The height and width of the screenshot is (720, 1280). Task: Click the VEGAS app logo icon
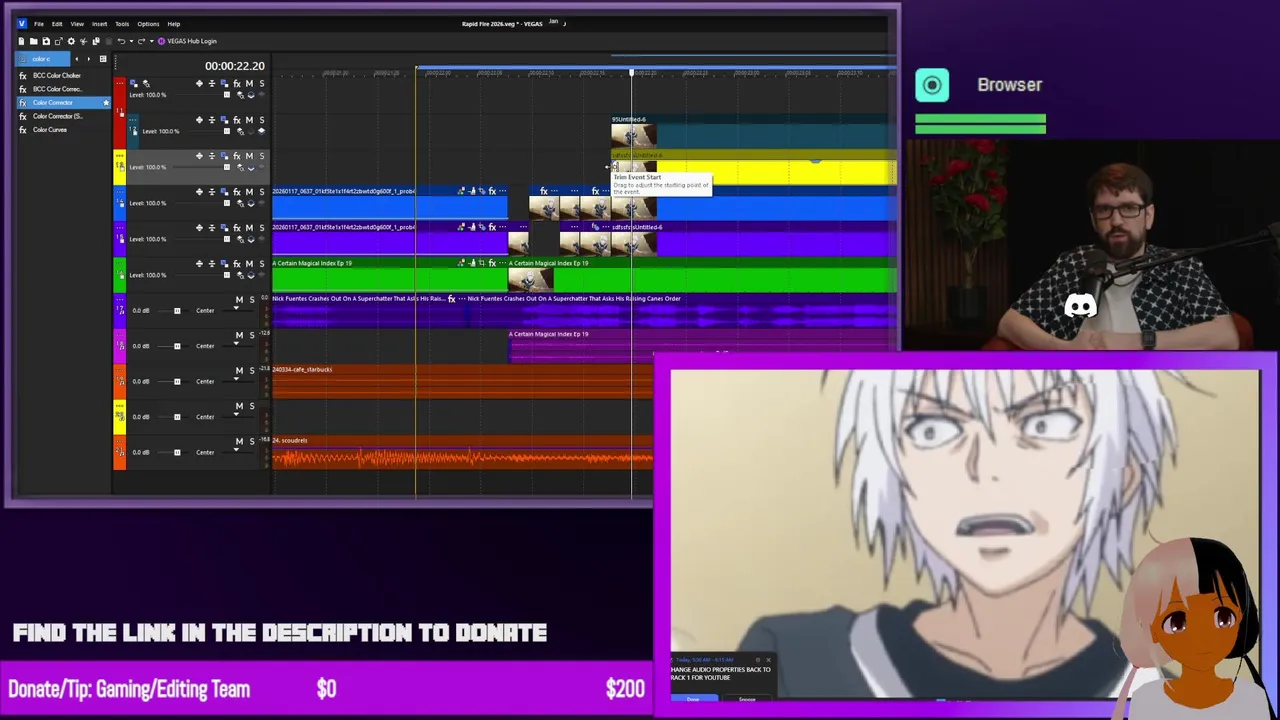coord(21,23)
